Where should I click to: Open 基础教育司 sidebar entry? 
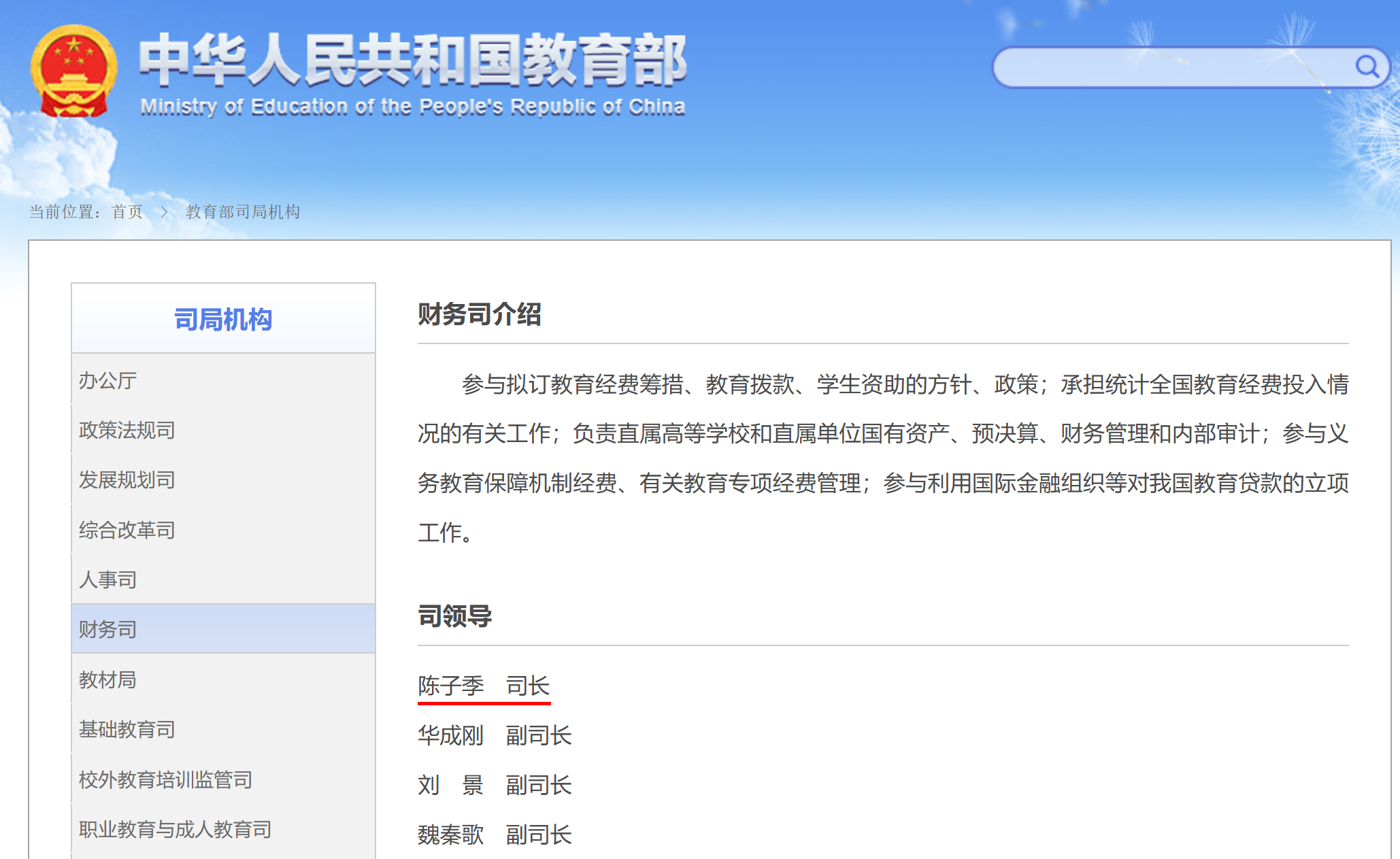(x=127, y=729)
